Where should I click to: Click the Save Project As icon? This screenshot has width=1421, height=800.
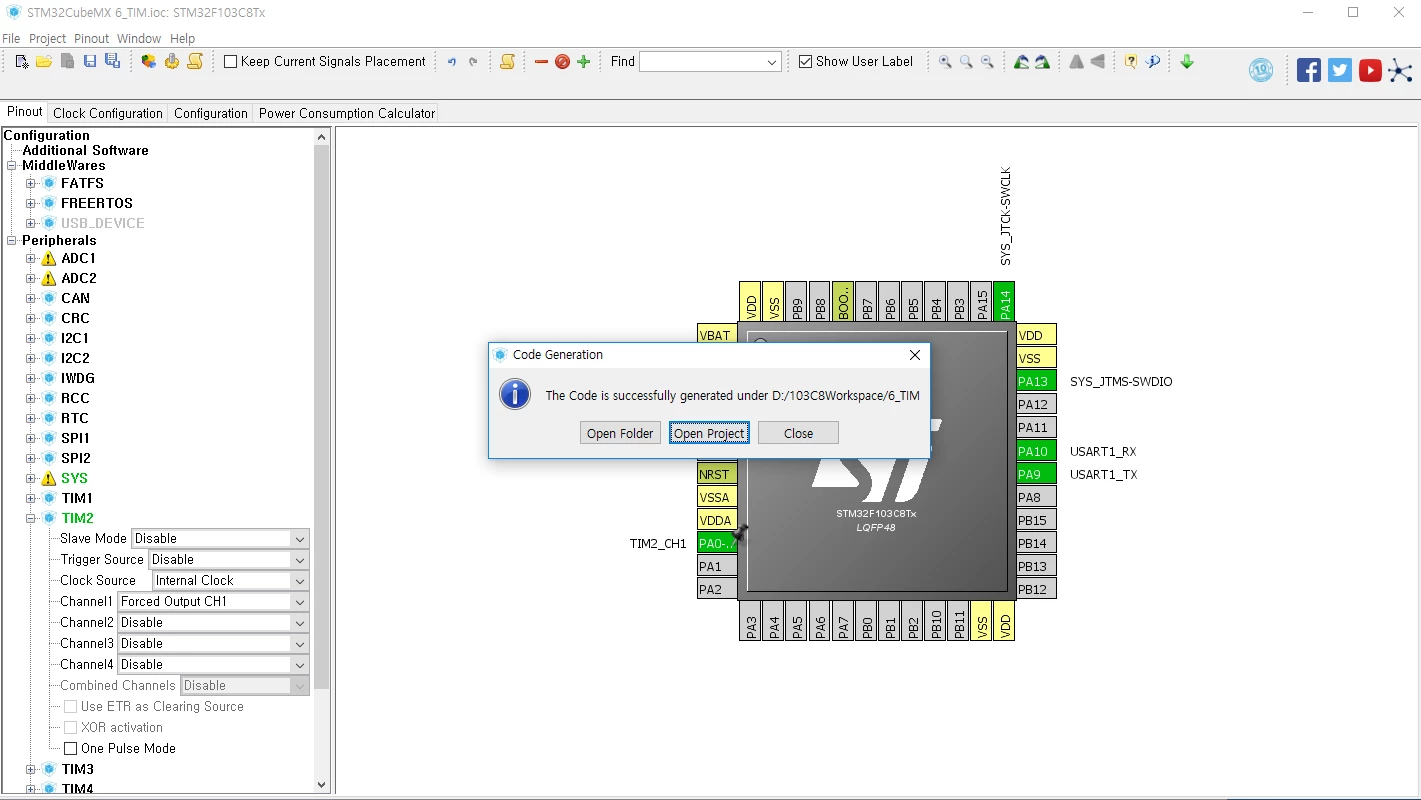pyautogui.click(x=112, y=62)
